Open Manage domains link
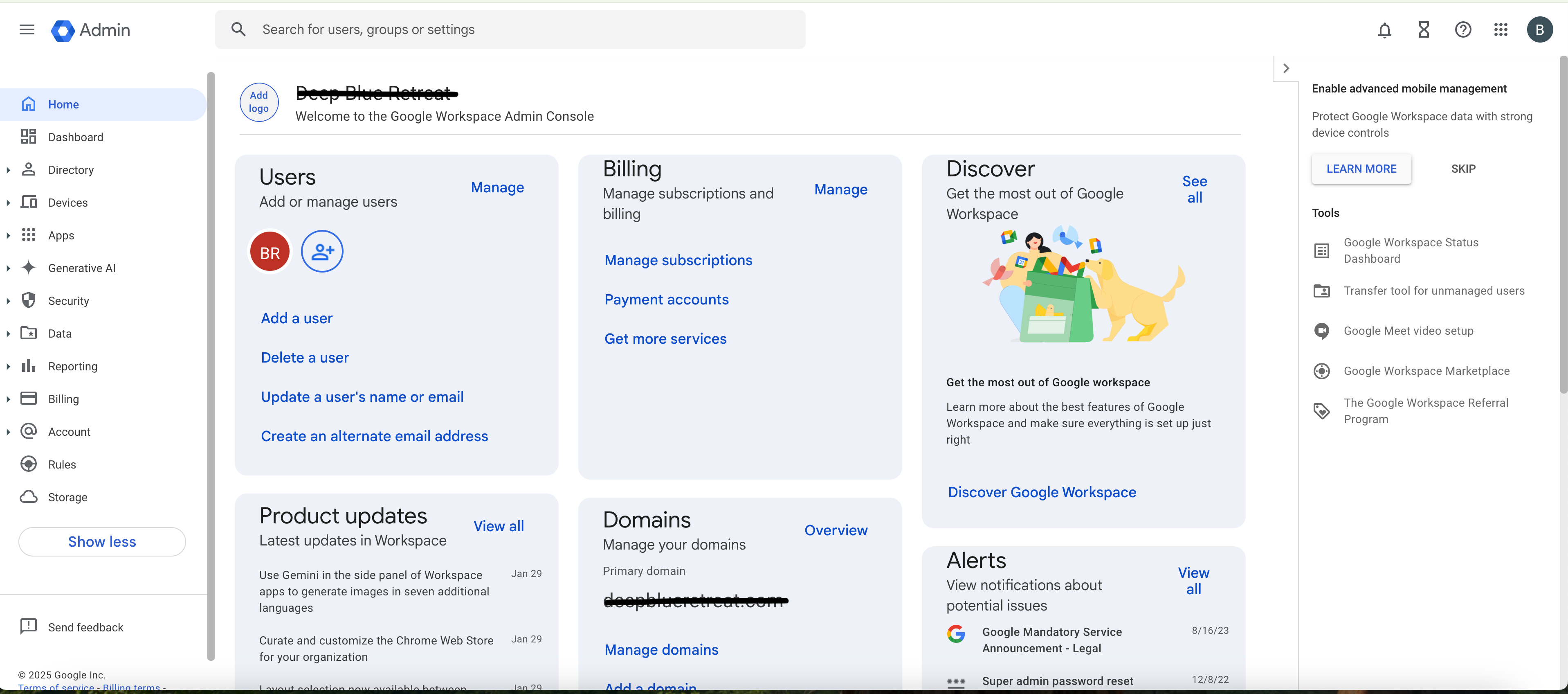The height and width of the screenshot is (694, 1568). 661,649
